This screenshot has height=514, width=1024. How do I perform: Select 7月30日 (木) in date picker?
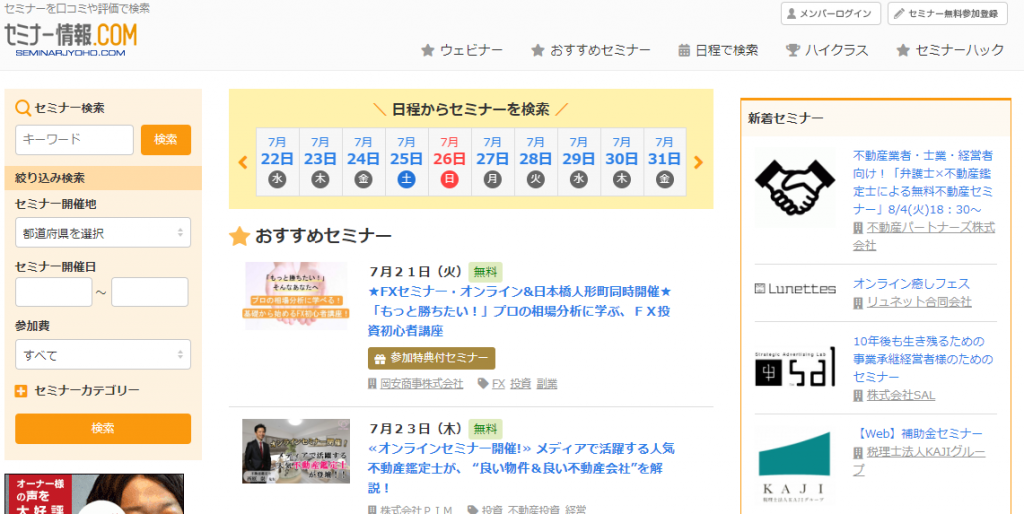click(622, 162)
